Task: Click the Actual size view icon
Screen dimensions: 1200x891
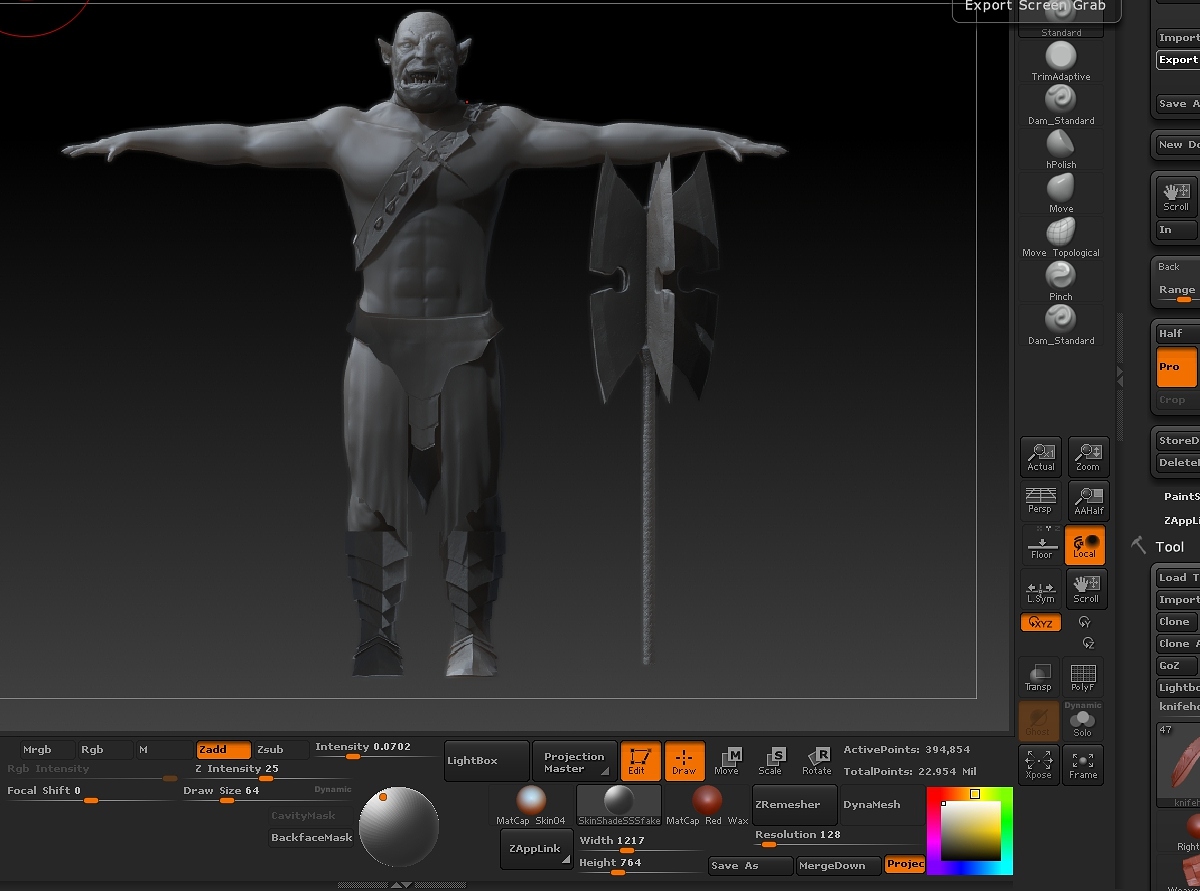Action: tap(1041, 457)
